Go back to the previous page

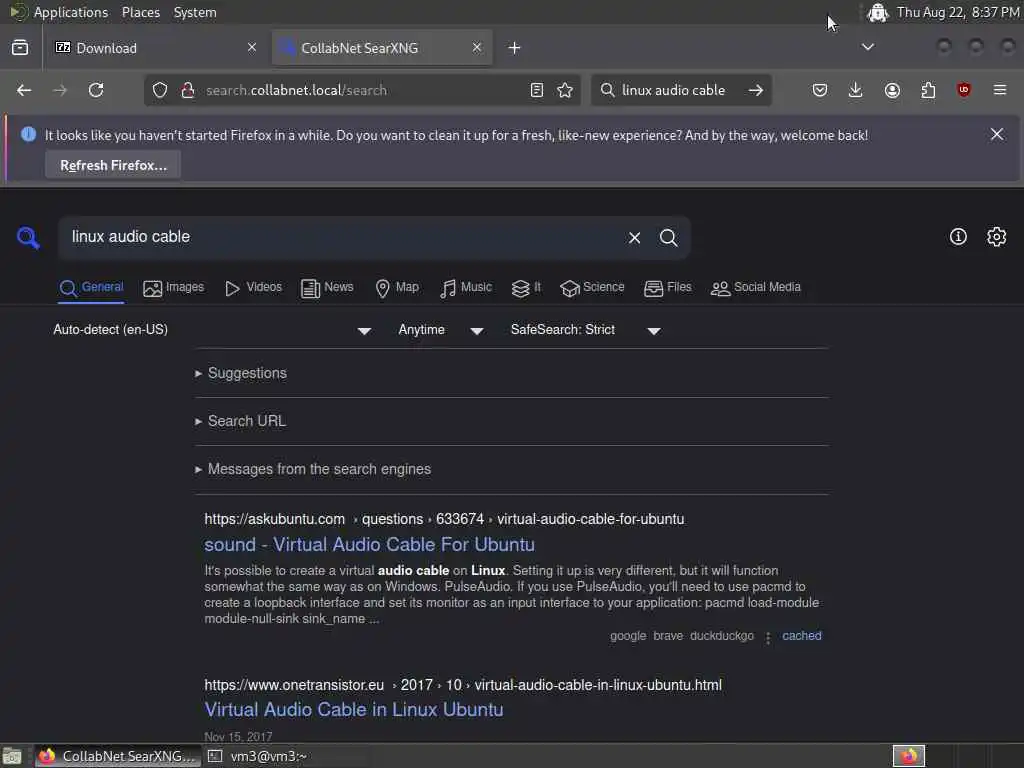click(24, 90)
